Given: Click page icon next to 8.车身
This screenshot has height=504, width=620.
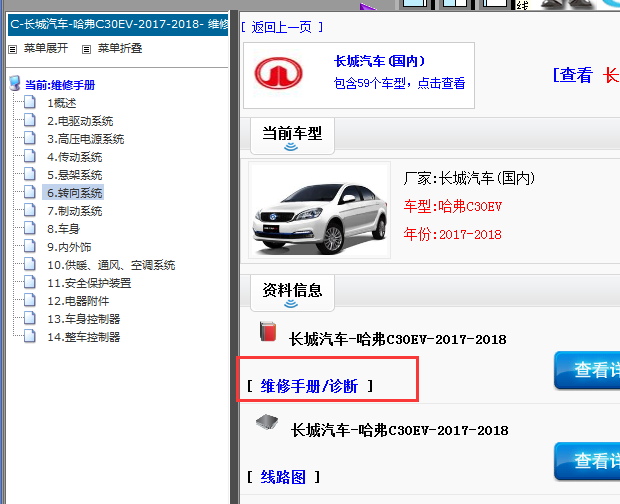Looking at the screenshot, I should [30, 228].
